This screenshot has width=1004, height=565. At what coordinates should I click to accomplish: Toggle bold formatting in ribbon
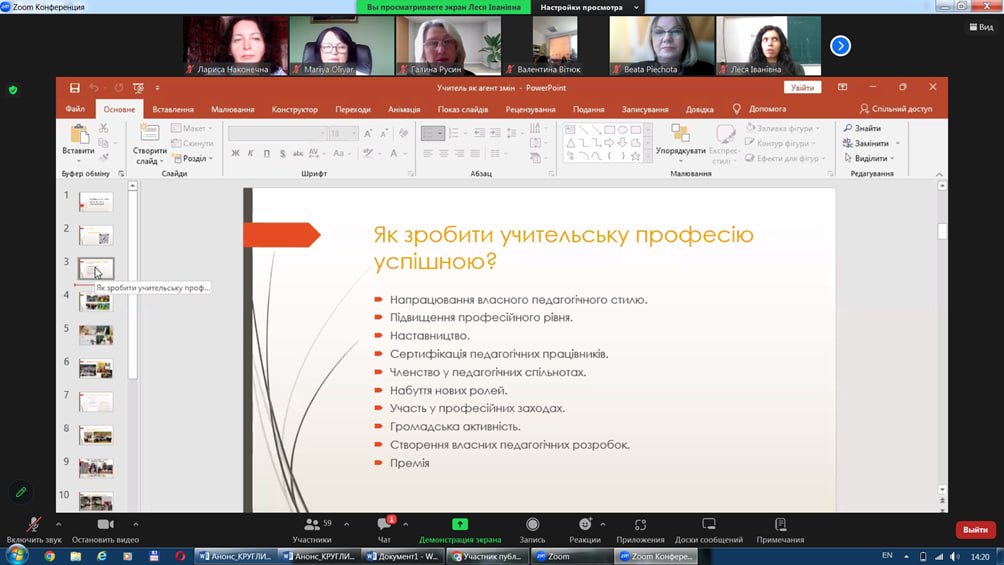[x=236, y=154]
